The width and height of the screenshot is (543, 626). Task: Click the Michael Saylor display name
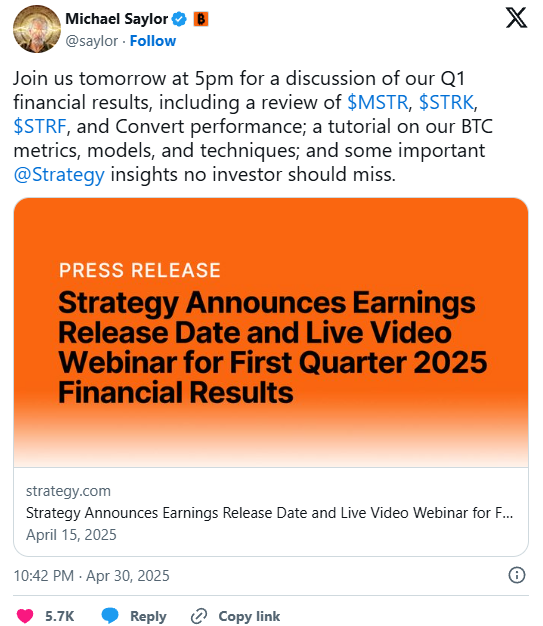tap(117, 19)
